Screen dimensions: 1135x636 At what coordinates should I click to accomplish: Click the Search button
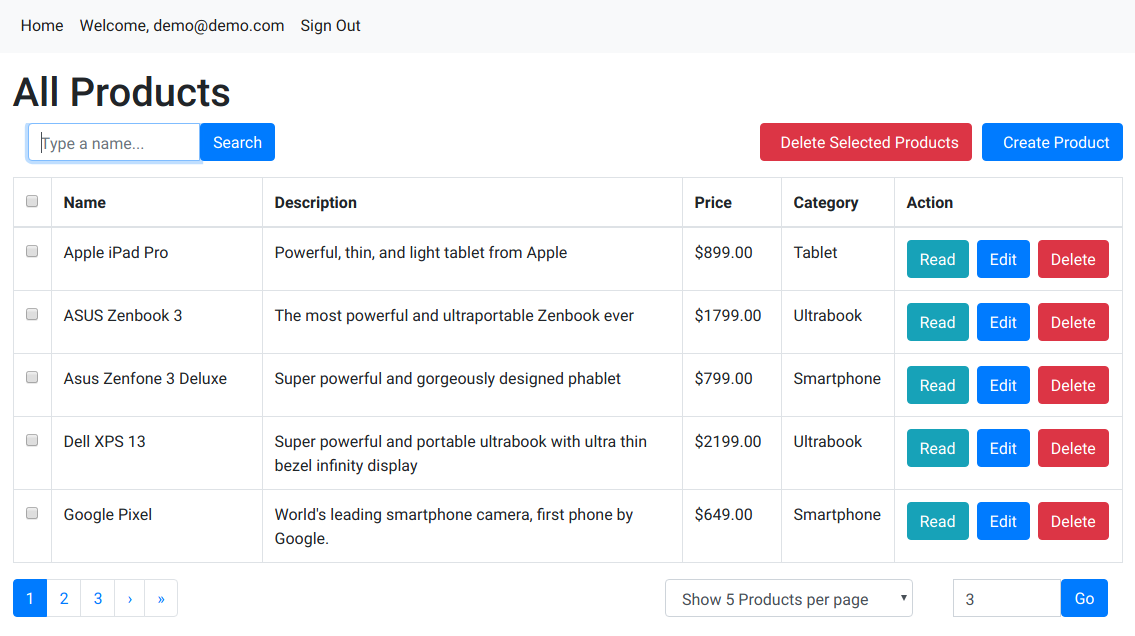pyautogui.click(x=237, y=142)
